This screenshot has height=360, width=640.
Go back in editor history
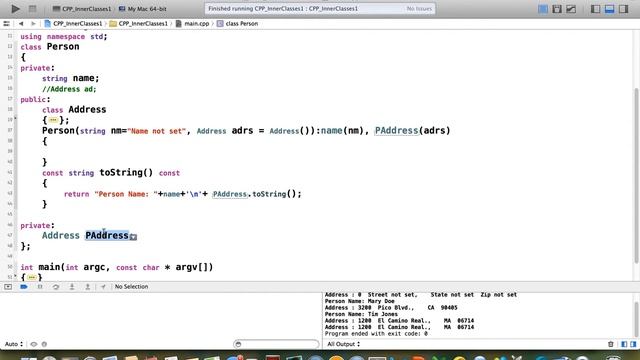coord(21,24)
